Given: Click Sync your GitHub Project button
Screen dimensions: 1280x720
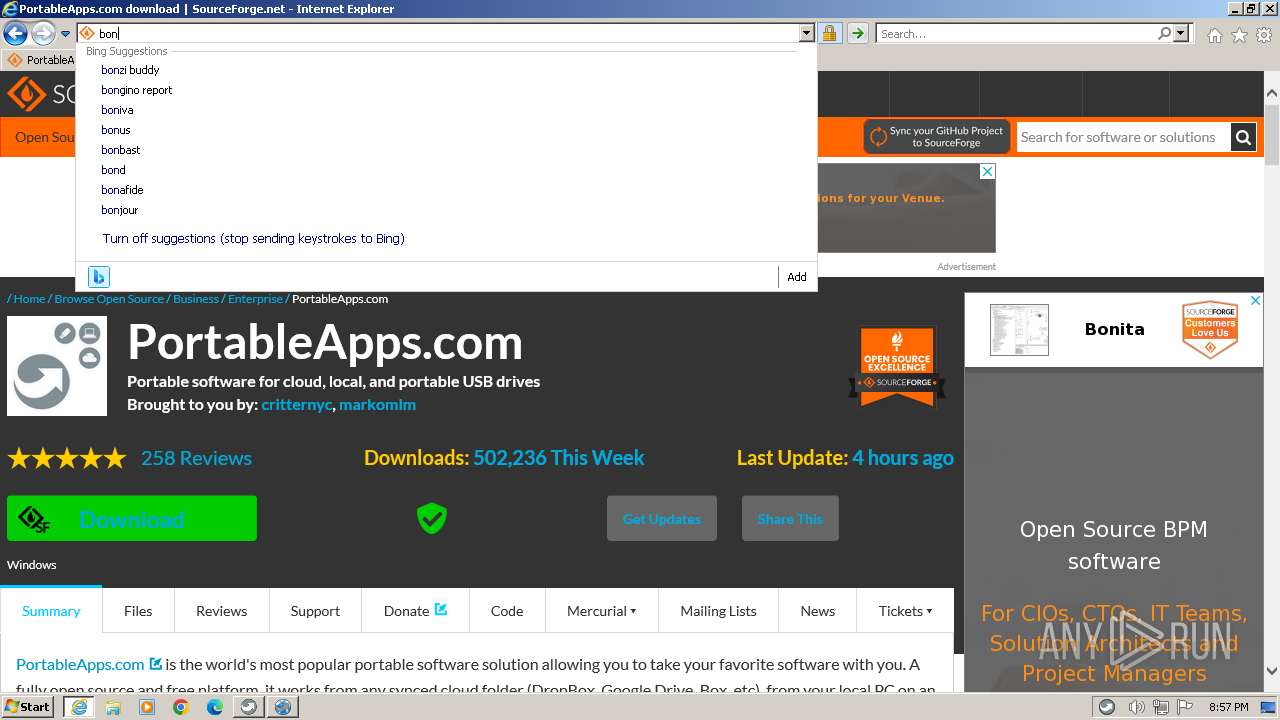Looking at the screenshot, I should coord(936,137).
